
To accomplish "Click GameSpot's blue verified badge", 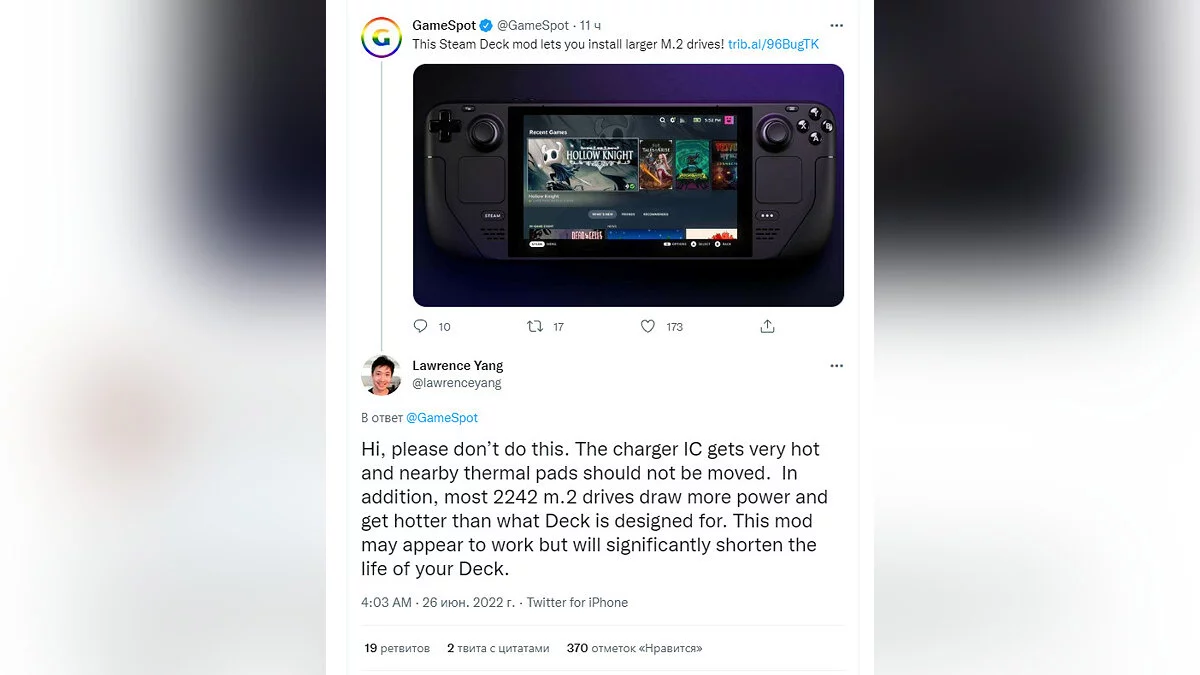I will pos(486,25).
